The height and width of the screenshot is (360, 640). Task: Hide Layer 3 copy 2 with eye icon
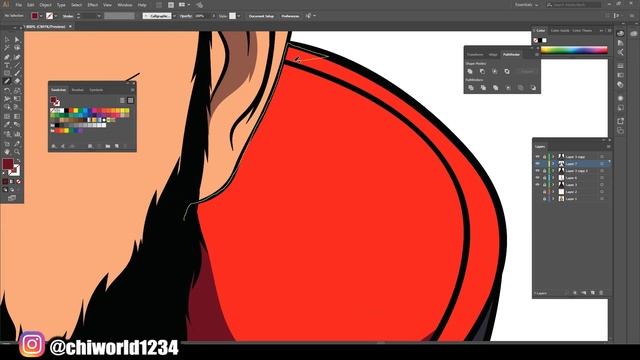pyautogui.click(x=538, y=171)
